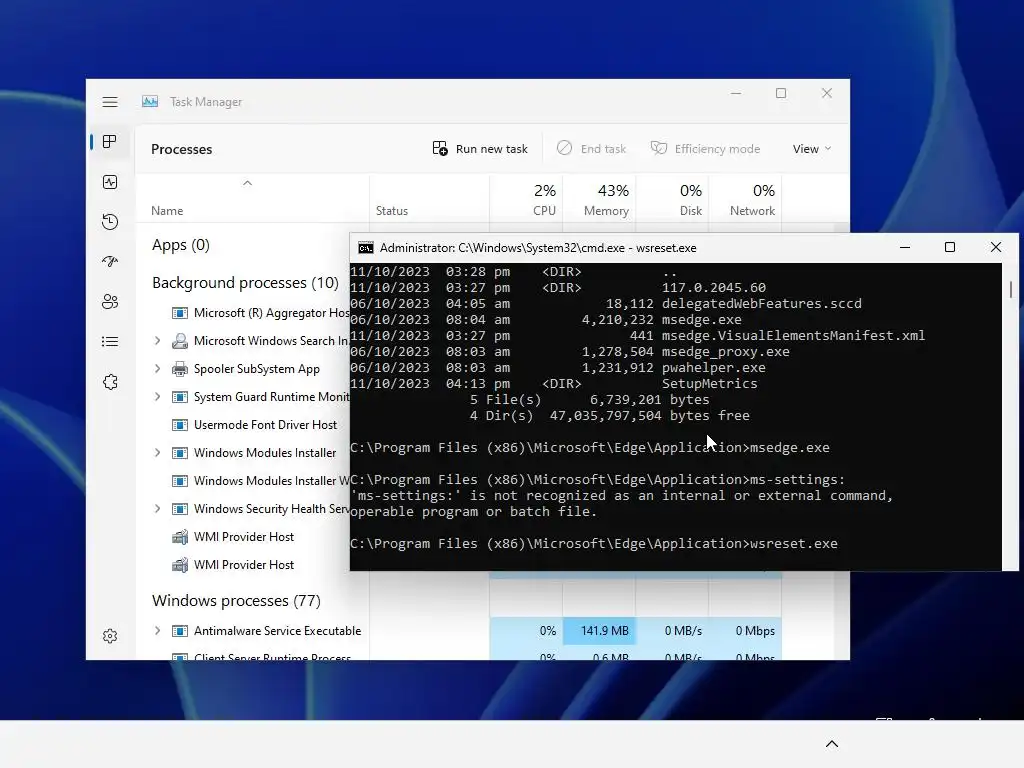This screenshot has width=1024, height=768.
Task: Expand System Guard Runtime Monitor row
Action: pyautogui.click(x=157, y=397)
